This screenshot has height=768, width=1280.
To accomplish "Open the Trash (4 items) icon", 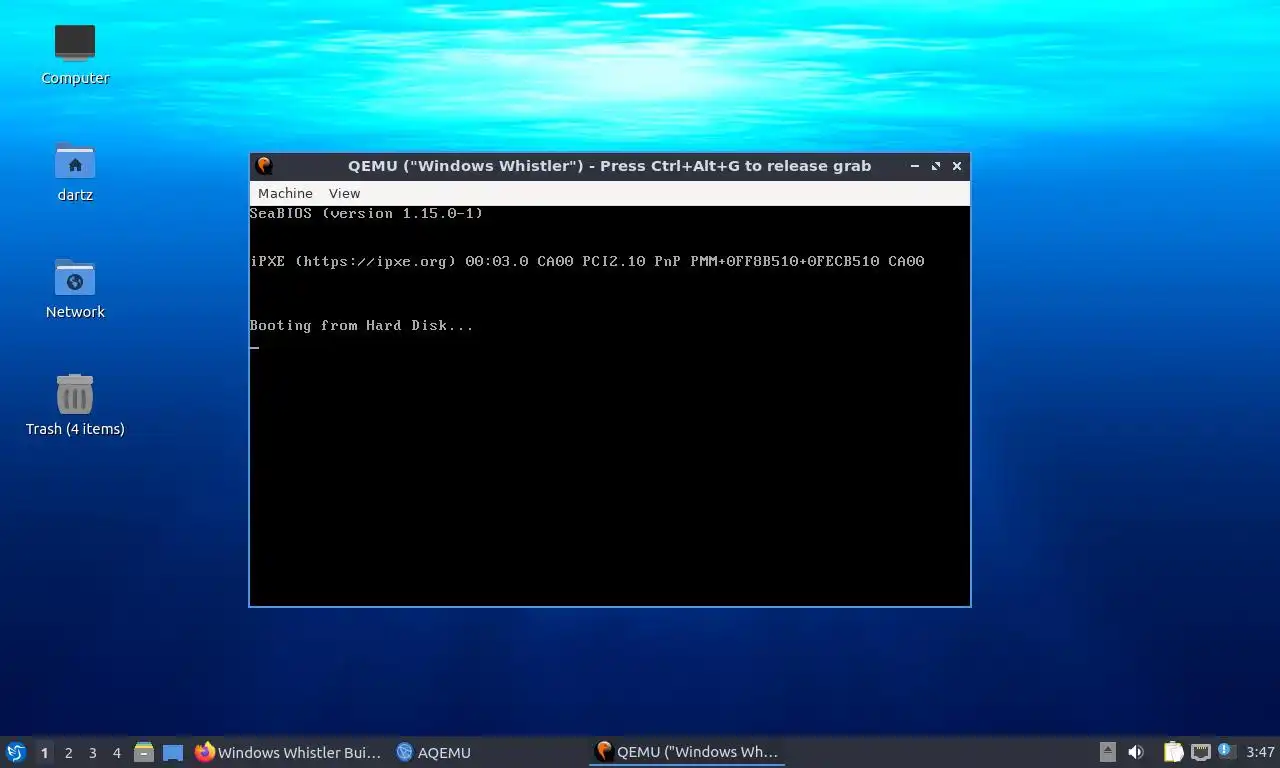I will point(75,405).
